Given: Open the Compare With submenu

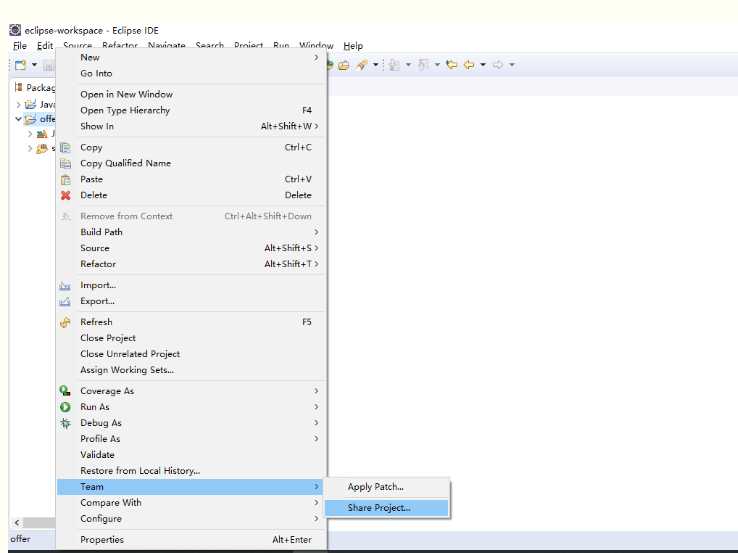Looking at the screenshot, I should point(192,503).
